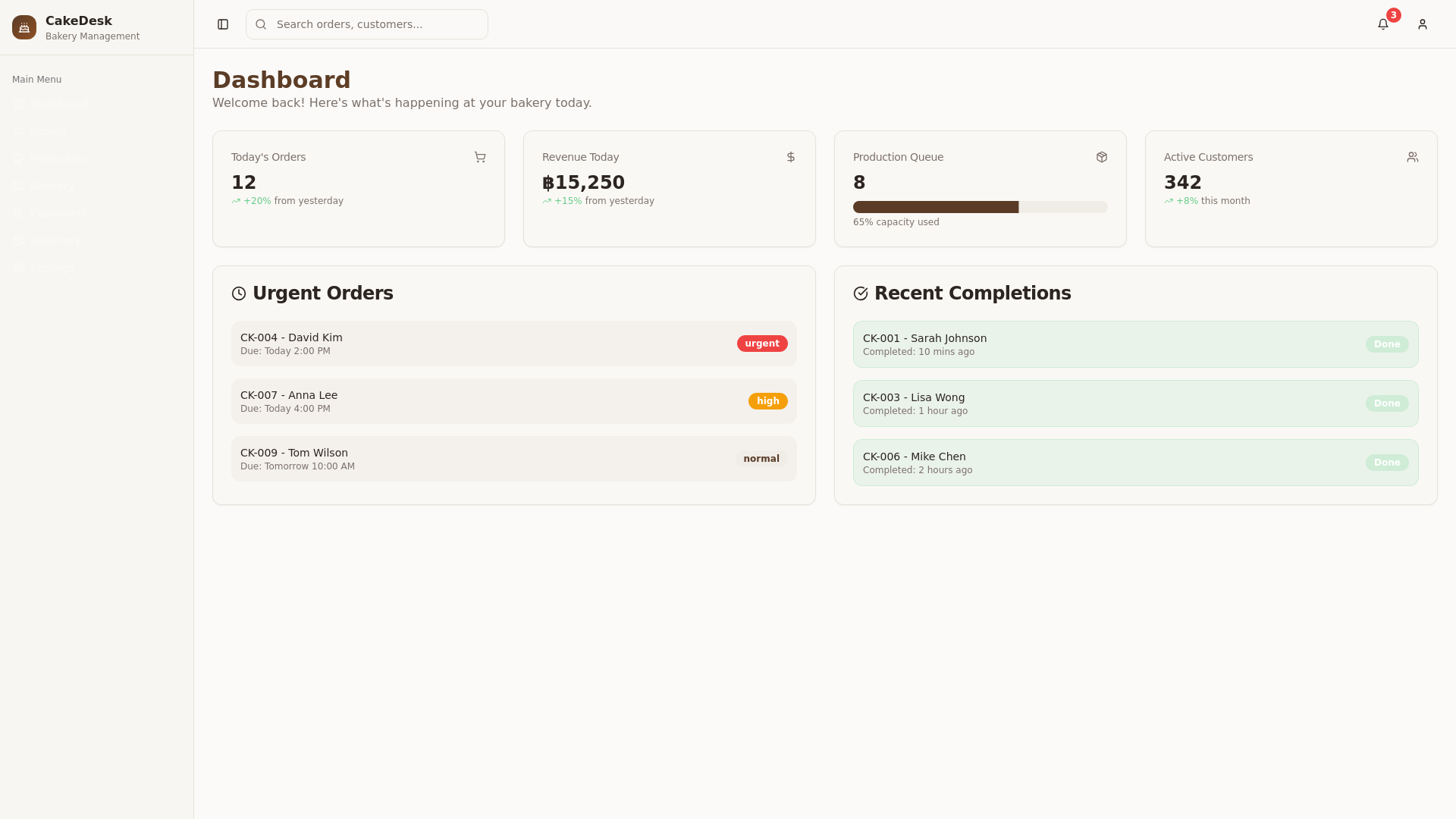
Task: Click the 342 active customers value
Action: pos(1183,183)
